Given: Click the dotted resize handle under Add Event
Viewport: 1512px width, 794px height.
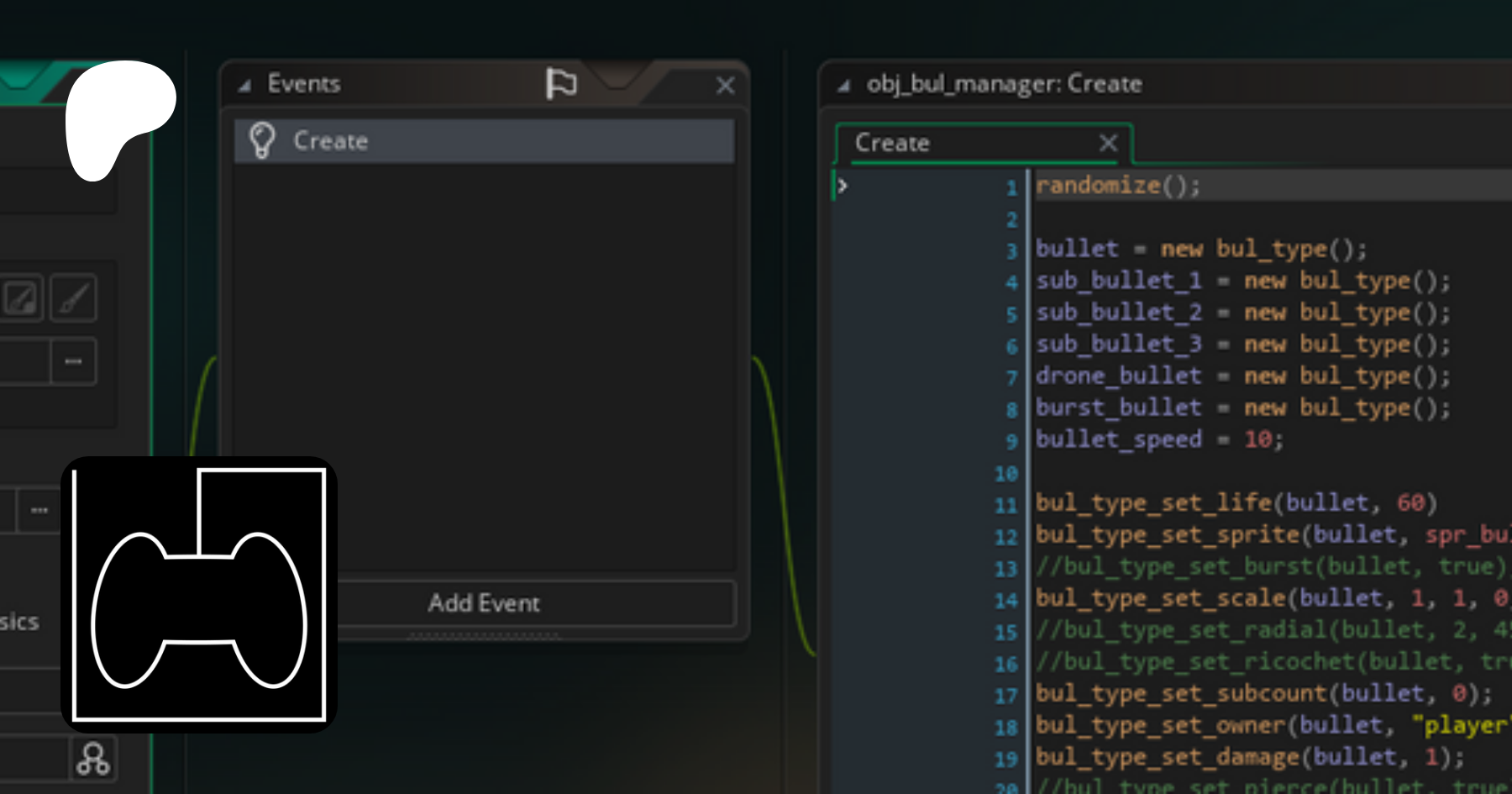Looking at the screenshot, I should click(x=484, y=635).
